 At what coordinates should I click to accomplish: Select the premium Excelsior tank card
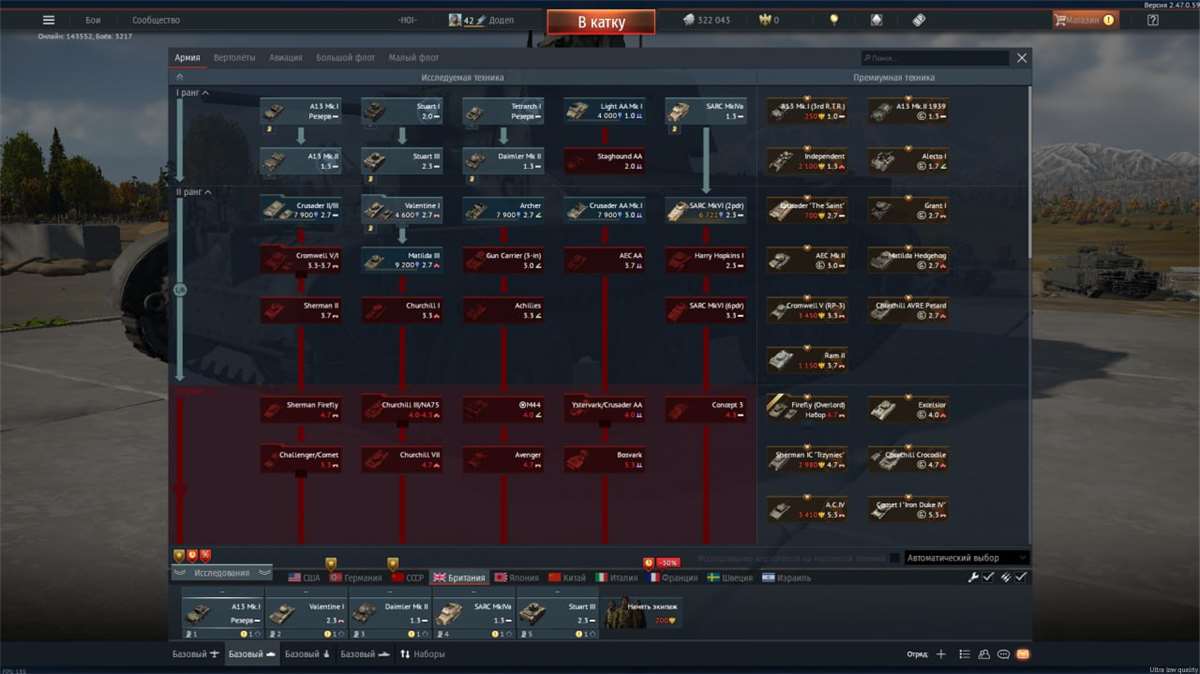[x=907, y=410]
